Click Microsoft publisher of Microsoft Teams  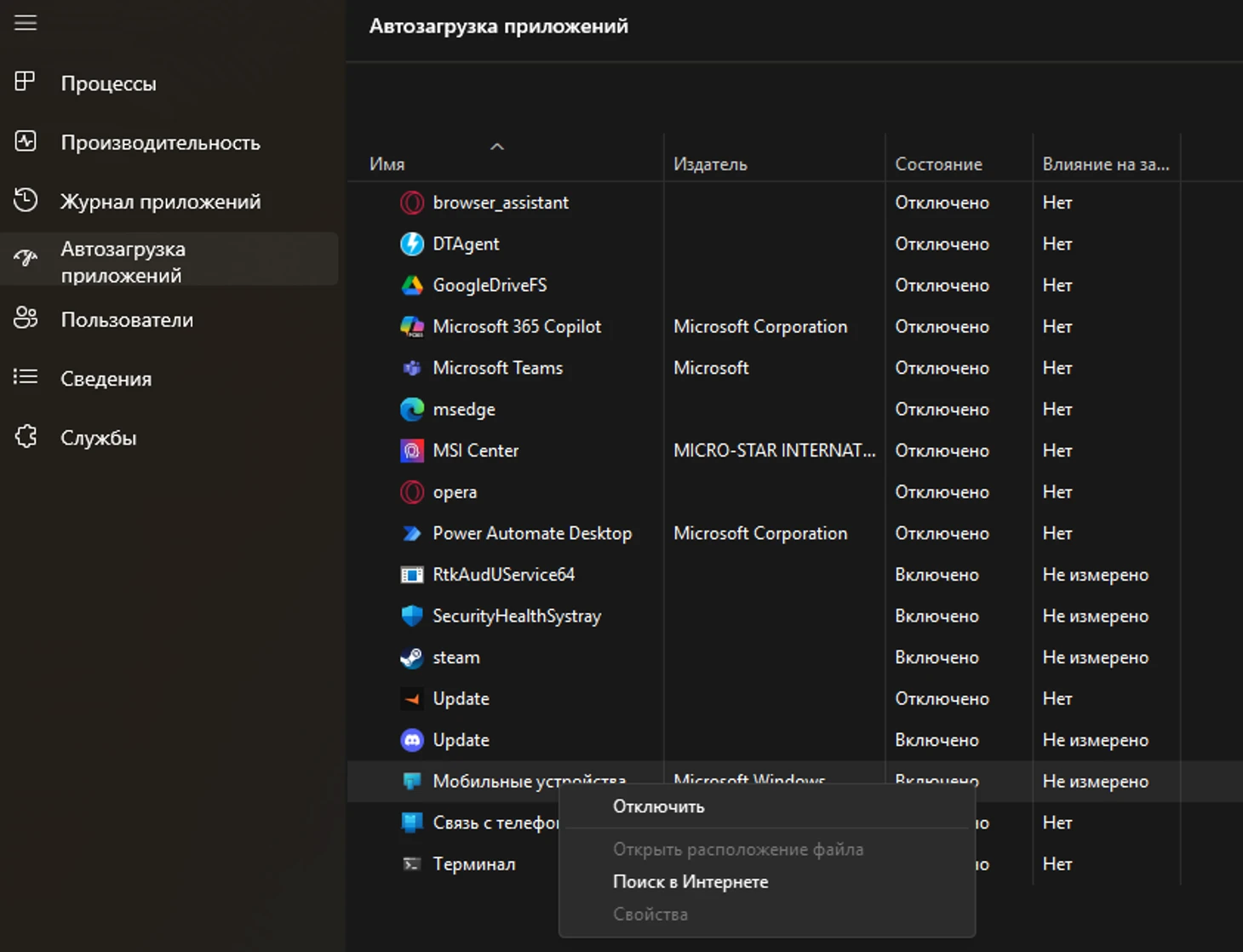click(711, 368)
